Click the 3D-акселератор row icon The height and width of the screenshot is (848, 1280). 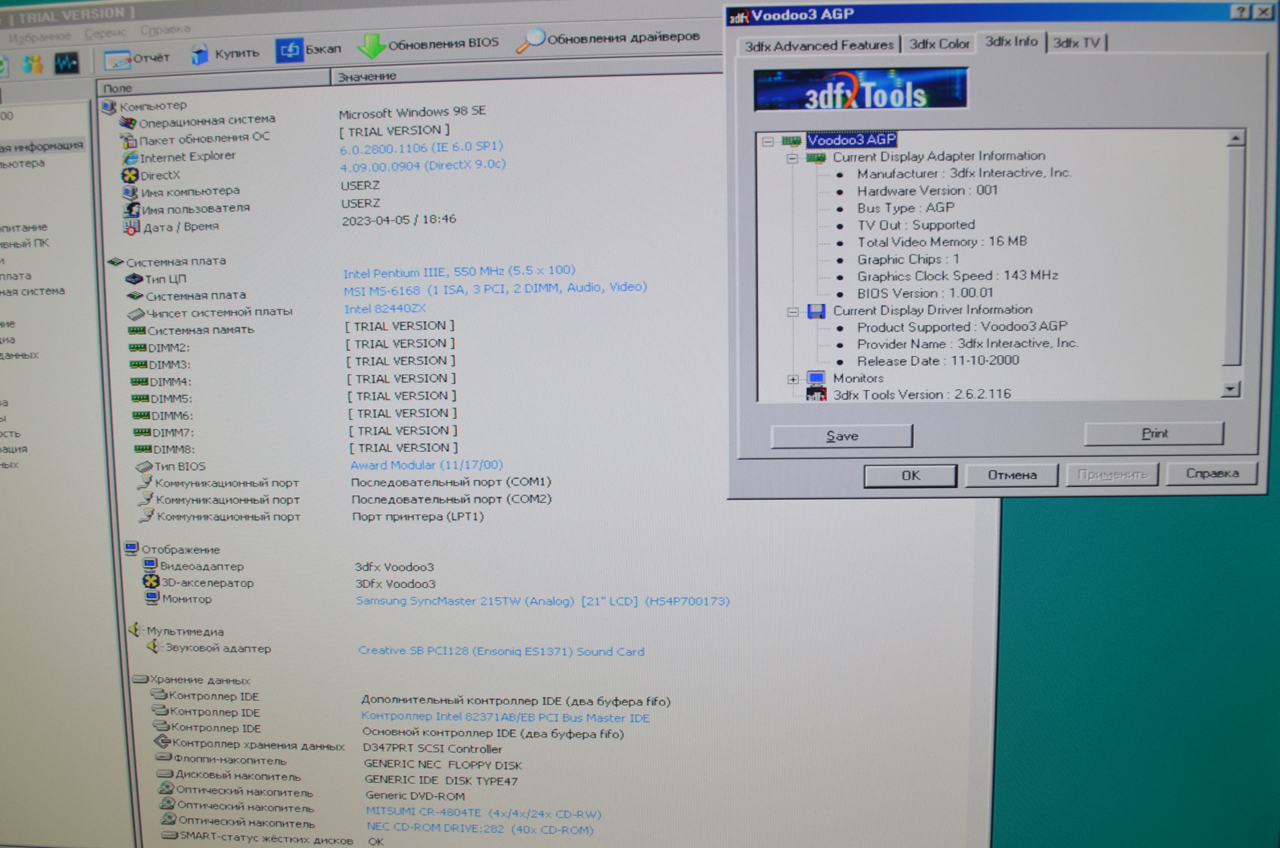click(151, 582)
